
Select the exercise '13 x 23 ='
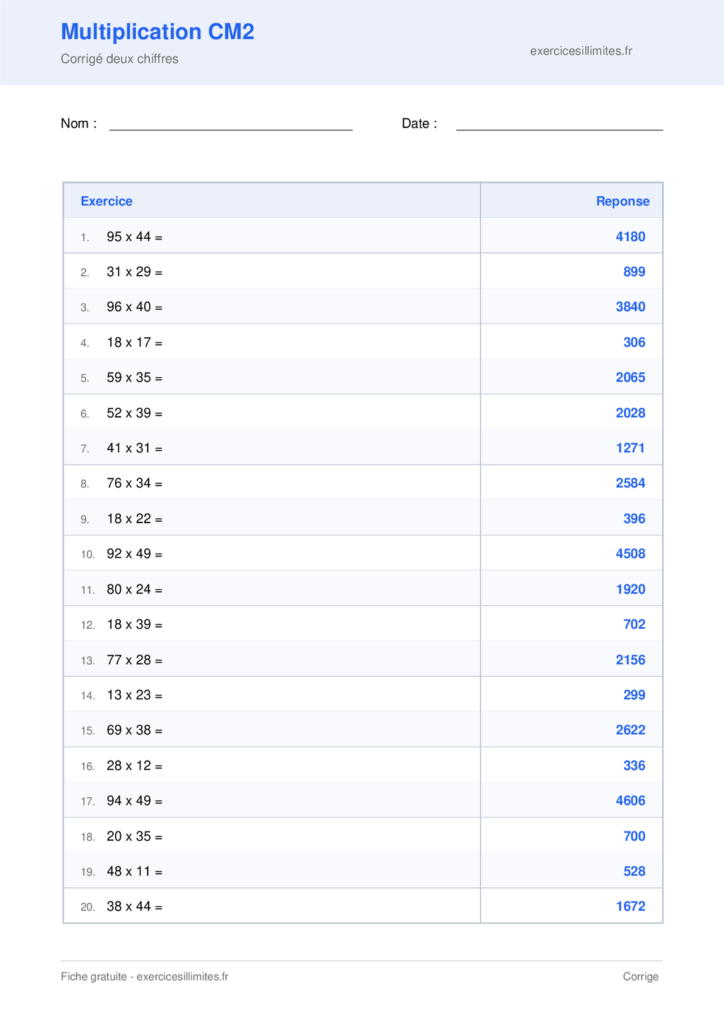point(134,695)
